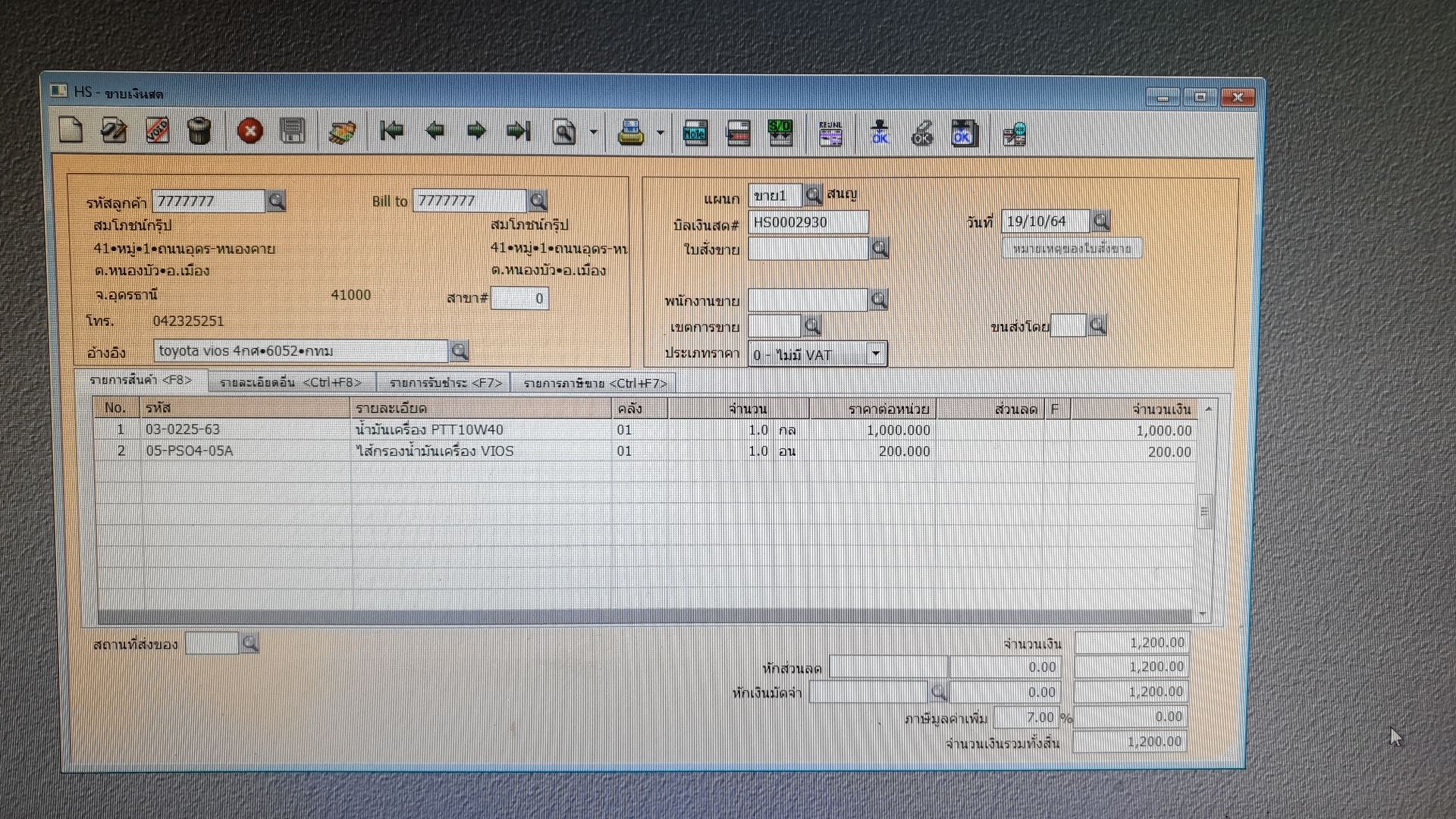Switch to รายการสินค้า <F8> tab
This screenshot has height=819, width=1456.
[x=141, y=380]
